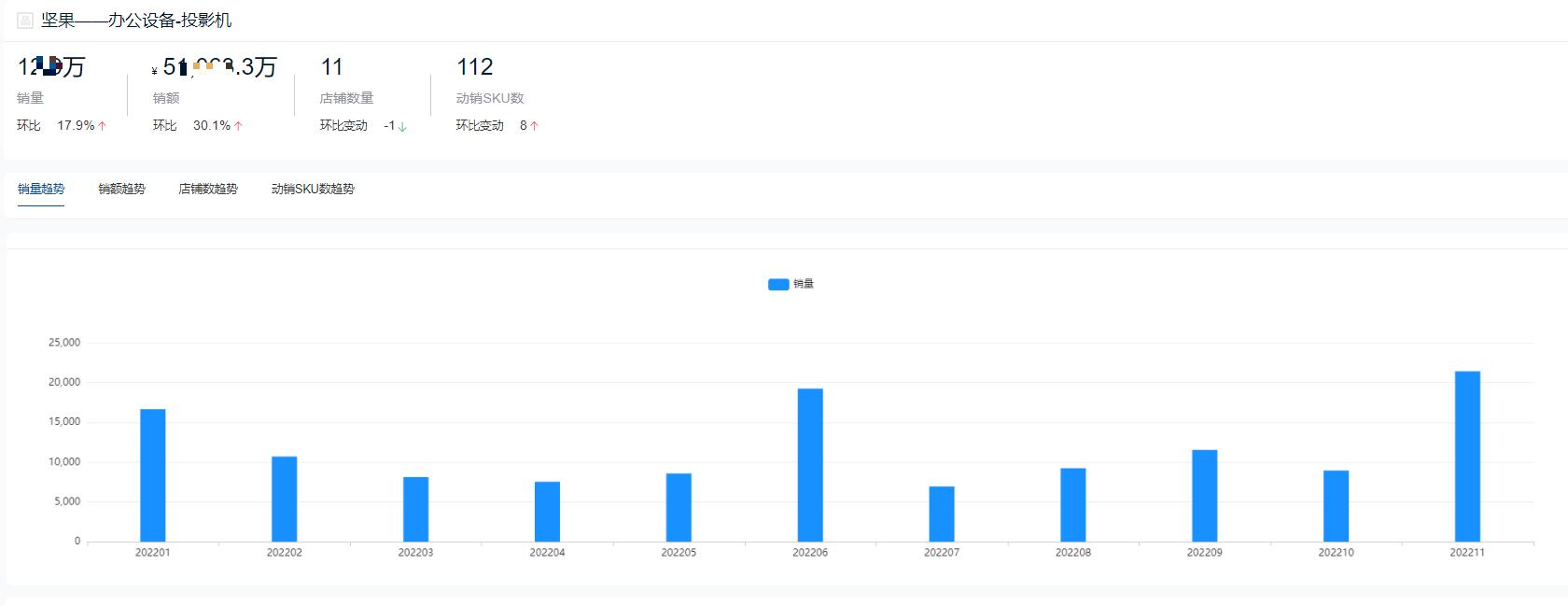The height and width of the screenshot is (606, 1568).
Task: Click the 202206 x-axis label
Action: click(x=810, y=553)
